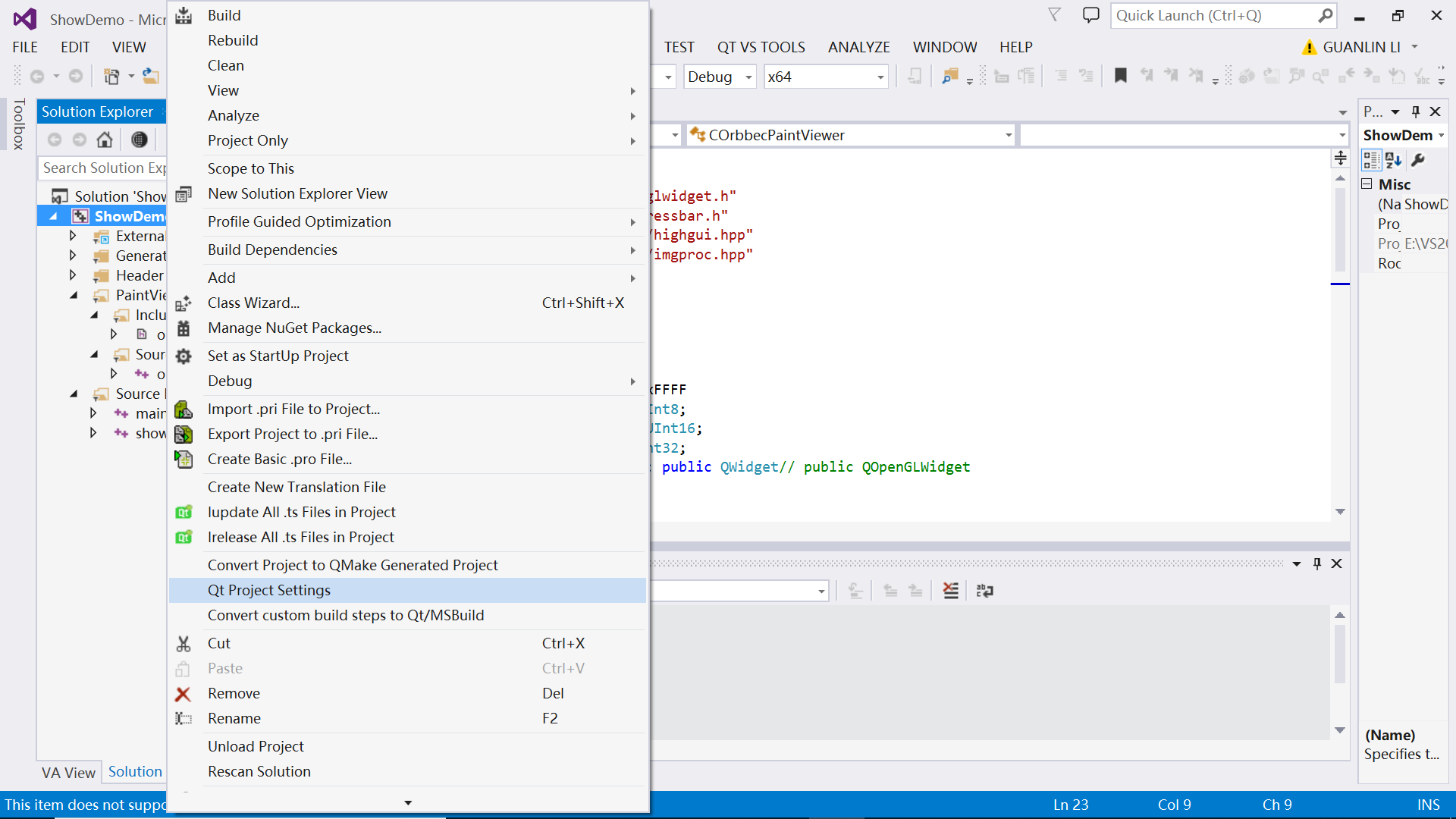Image resolution: width=1456 pixels, height=819 pixels.
Task: Click the GUANLIN LI account name
Action: (x=1361, y=47)
